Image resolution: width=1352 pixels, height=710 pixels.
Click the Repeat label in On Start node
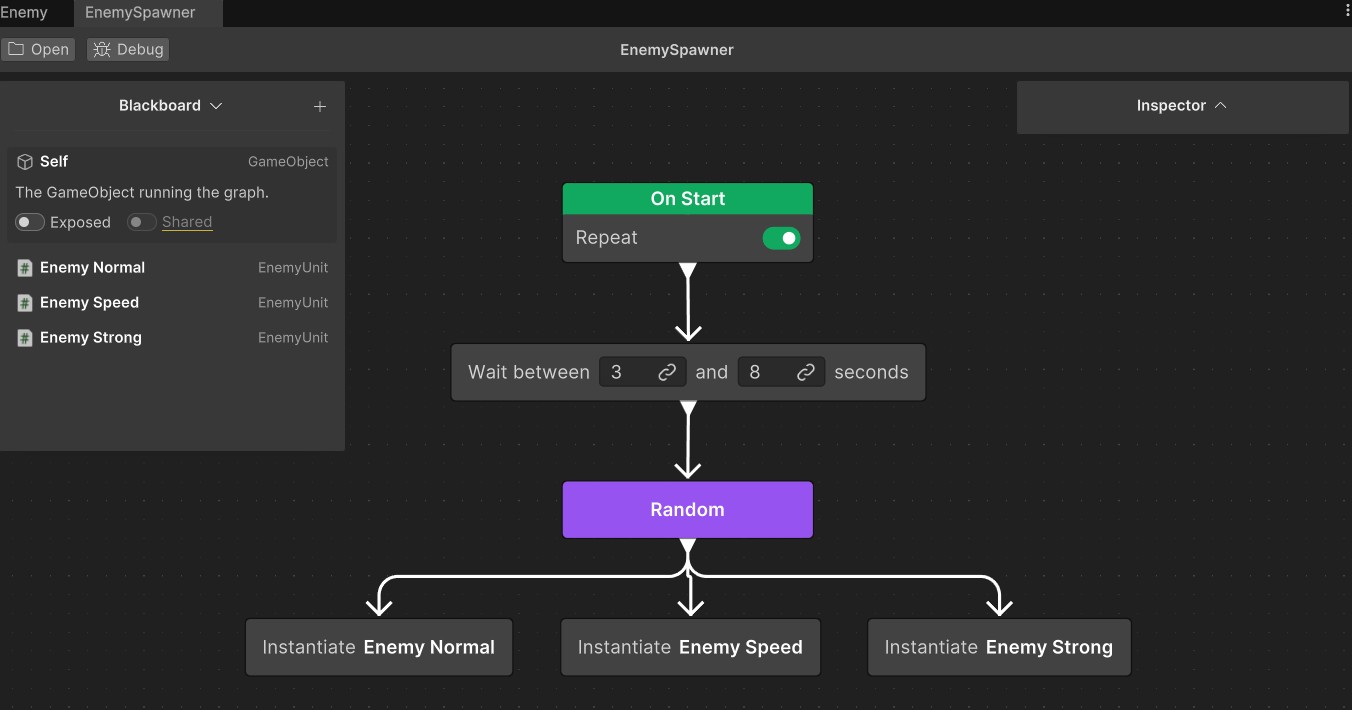pos(607,238)
